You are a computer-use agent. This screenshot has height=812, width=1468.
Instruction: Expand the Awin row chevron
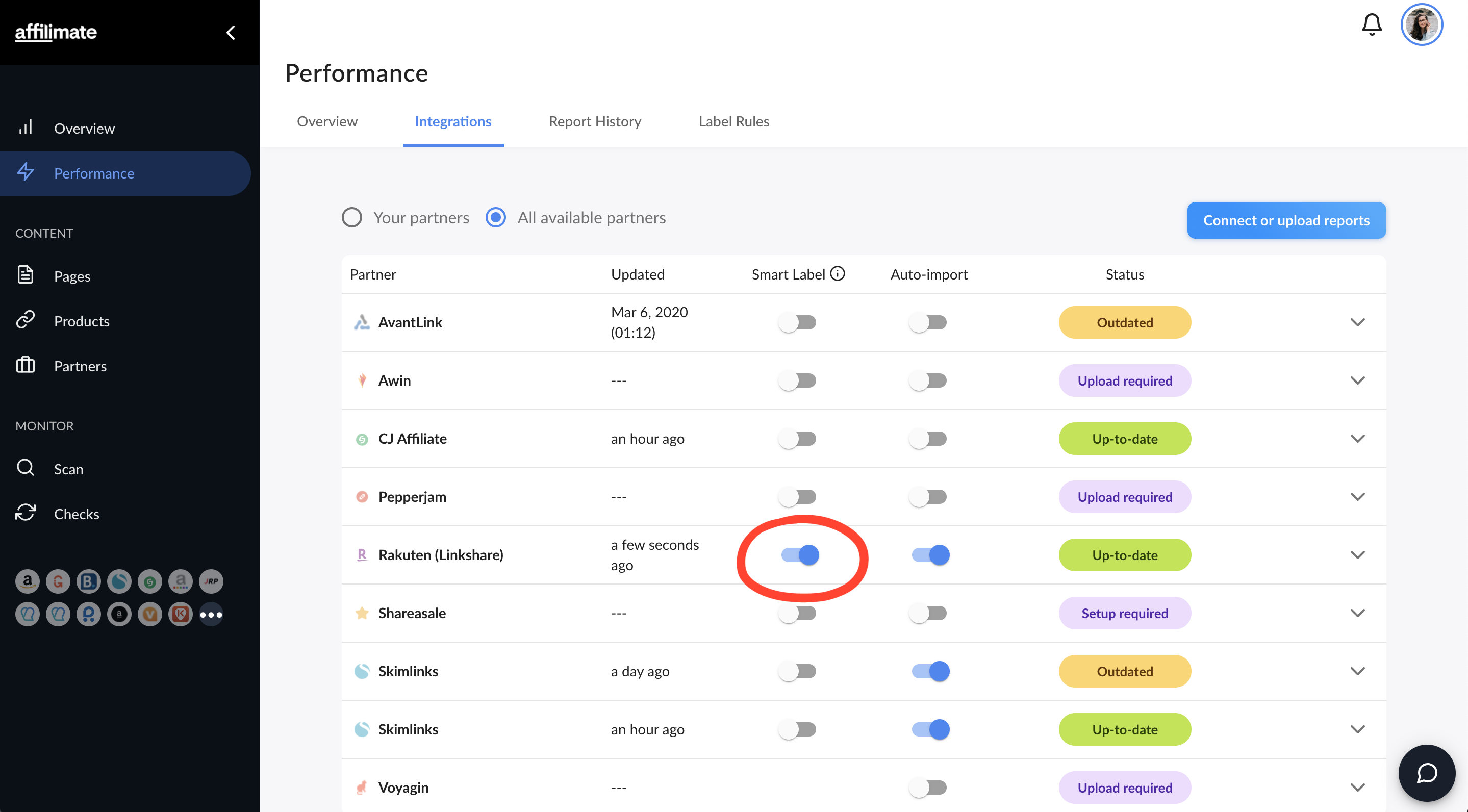1357,380
